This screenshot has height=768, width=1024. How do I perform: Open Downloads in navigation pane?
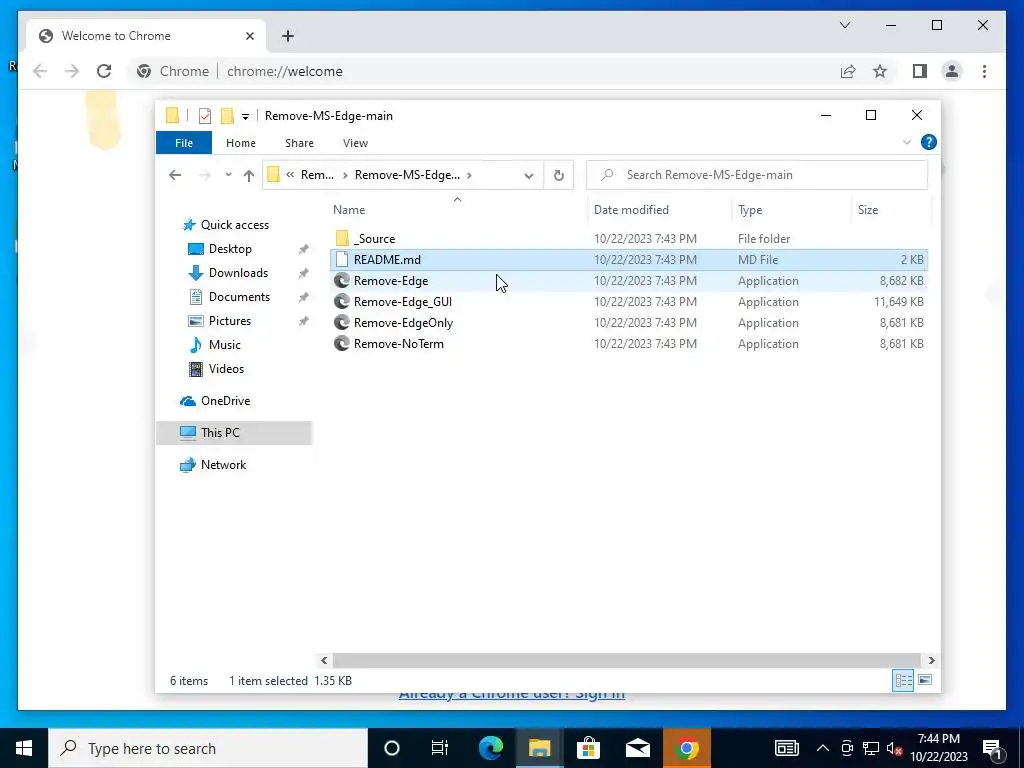tap(238, 273)
